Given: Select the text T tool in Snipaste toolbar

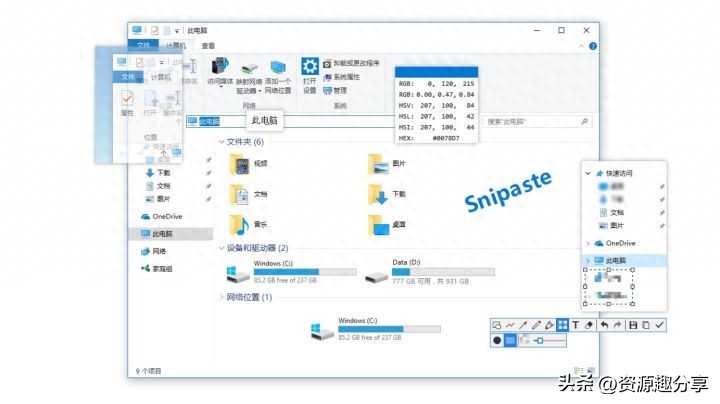Looking at the screenshot, I should pos(576,325).
